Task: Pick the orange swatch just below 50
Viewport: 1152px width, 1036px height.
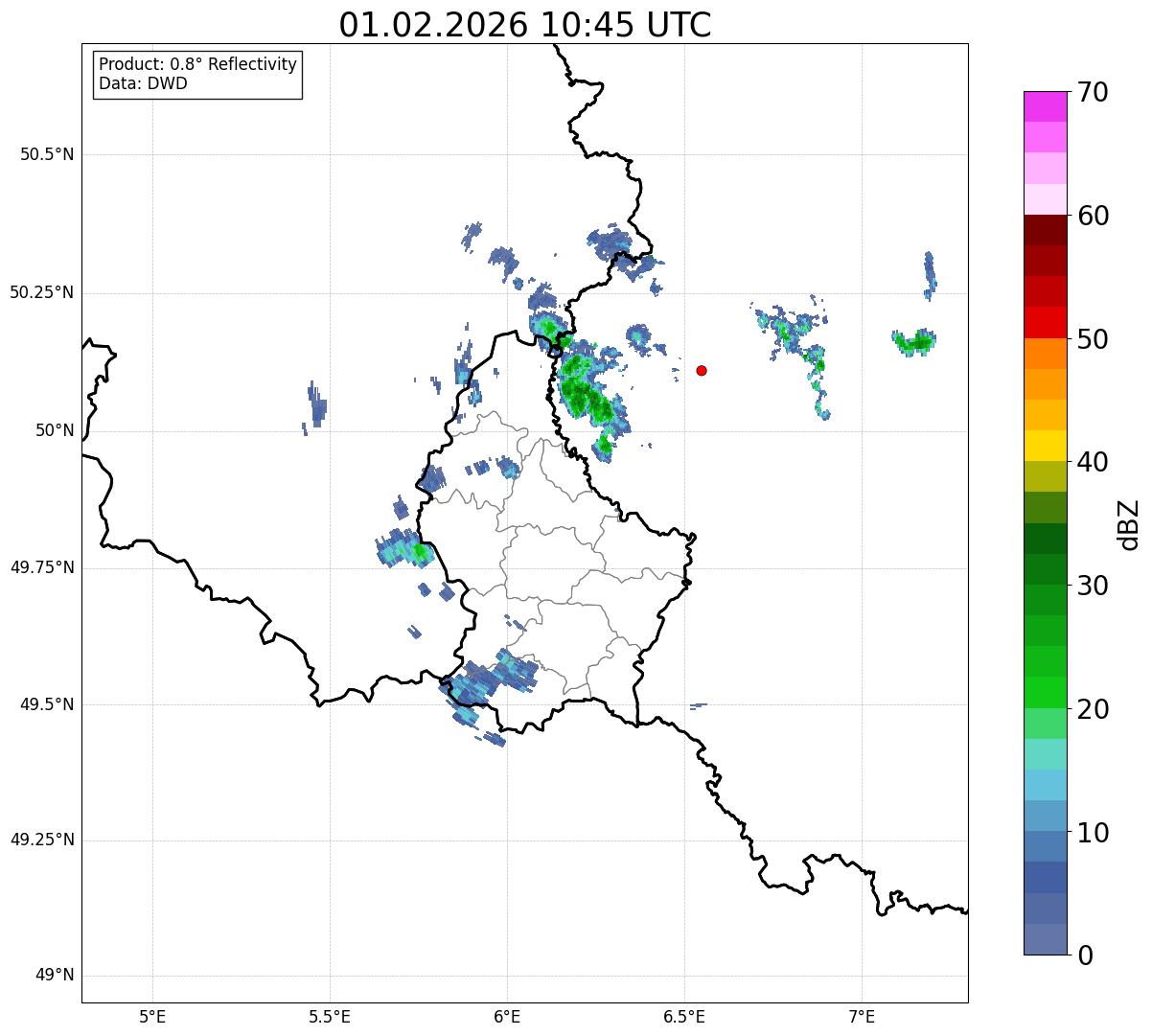Action: [1045, 354]
